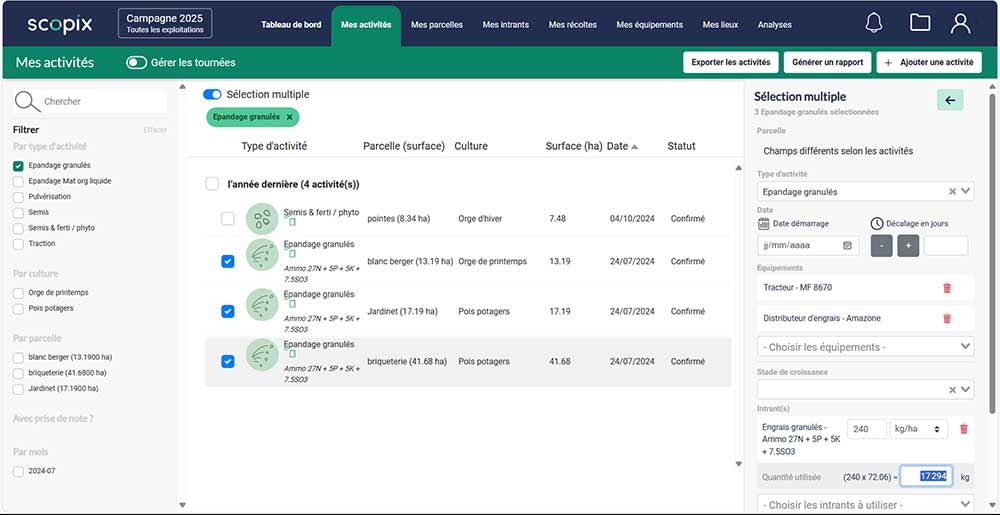The height and width of the screenshot is (515, 1000).
Task: Click Quantité utilisée field showing 17294
Action: 927,476
